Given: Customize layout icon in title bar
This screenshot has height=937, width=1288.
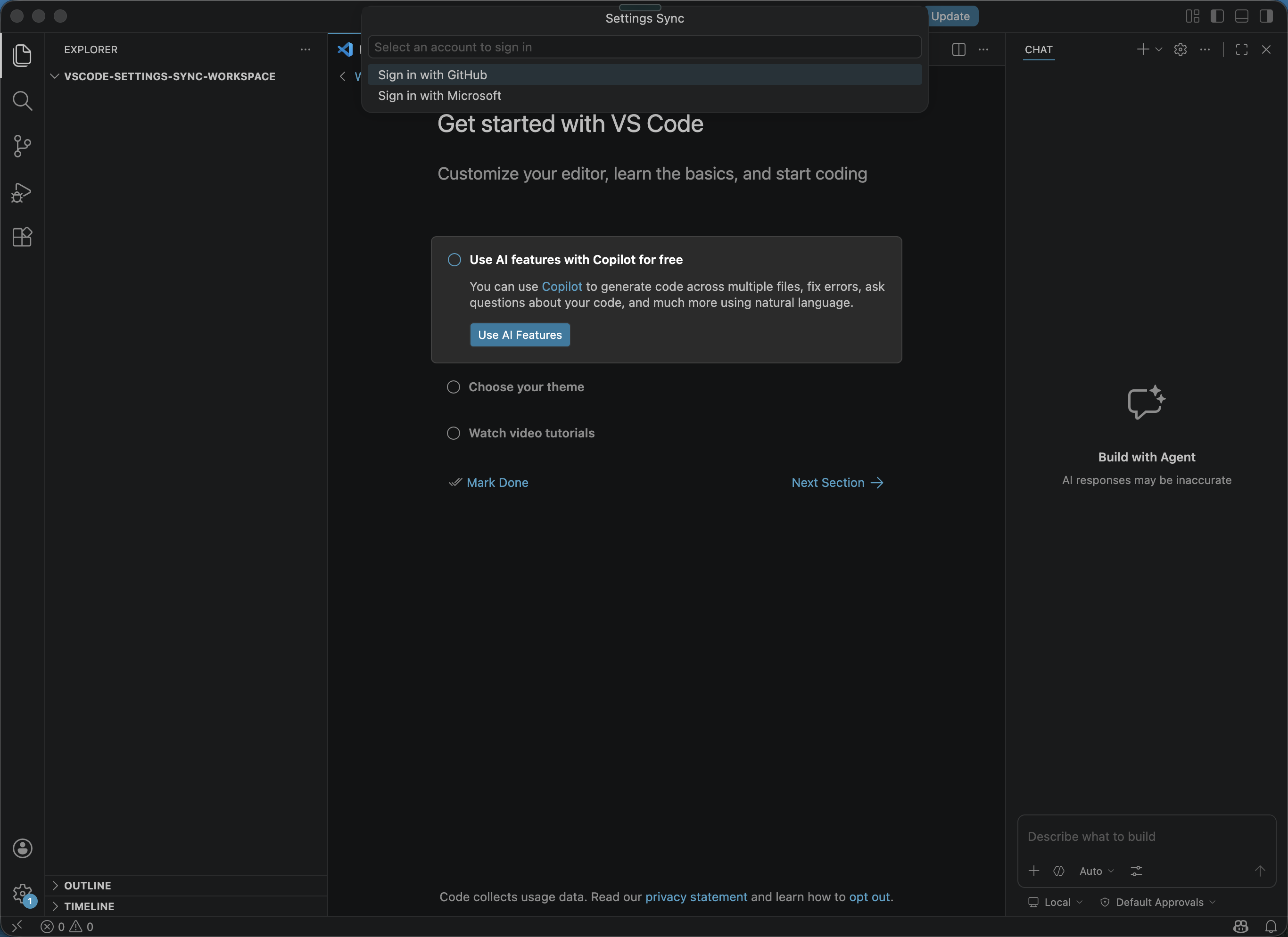Looking at the screenshot, I should [x=1193, y=16].
